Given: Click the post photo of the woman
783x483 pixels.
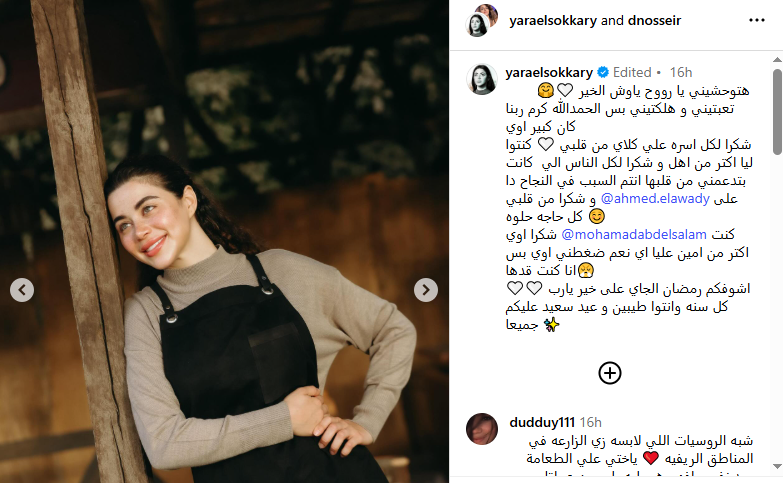Looking at the screenshot, I should (x=224, y=241).
